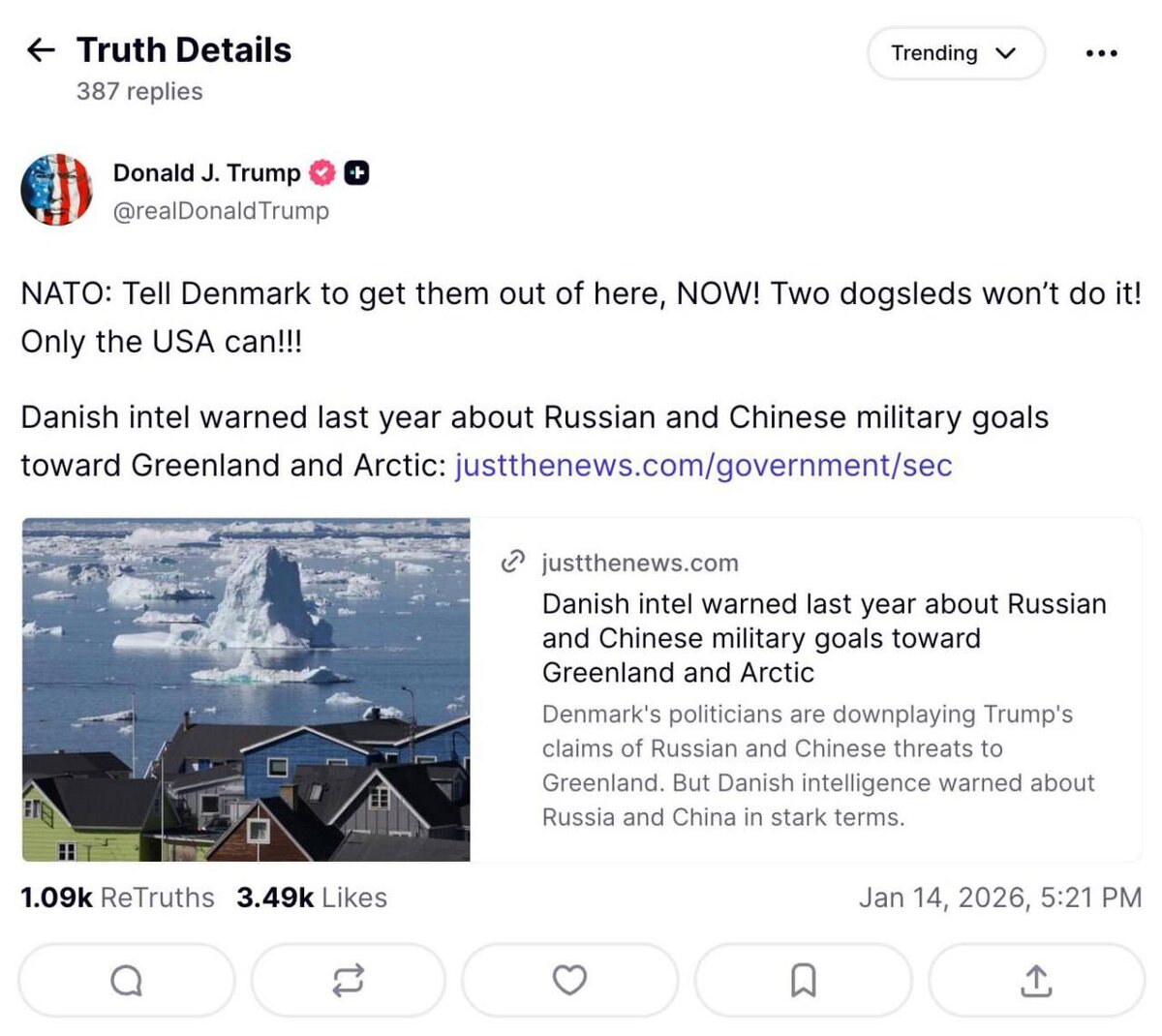Click the black plus badge beside name
The height and width of the screenshot is (1036, 1162).
(356, 172)
